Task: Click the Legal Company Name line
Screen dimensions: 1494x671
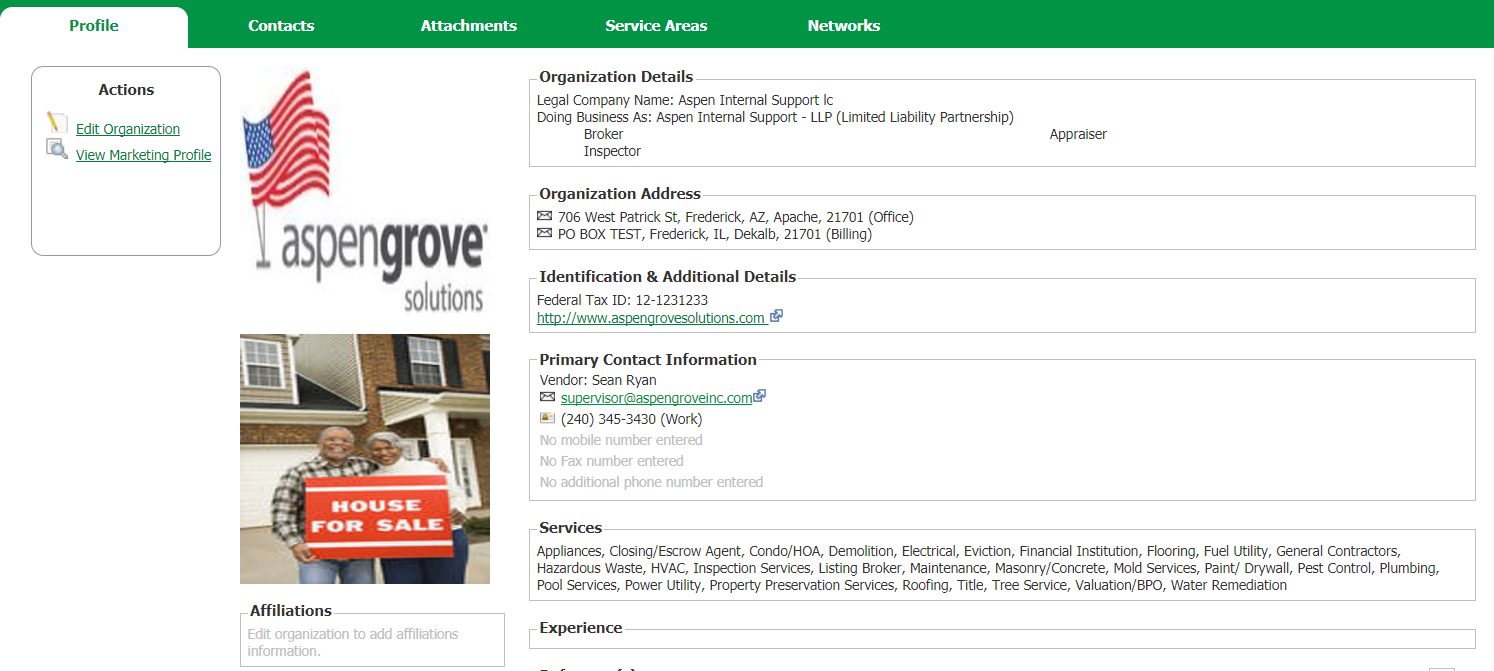Action: [x=685, y=100]
